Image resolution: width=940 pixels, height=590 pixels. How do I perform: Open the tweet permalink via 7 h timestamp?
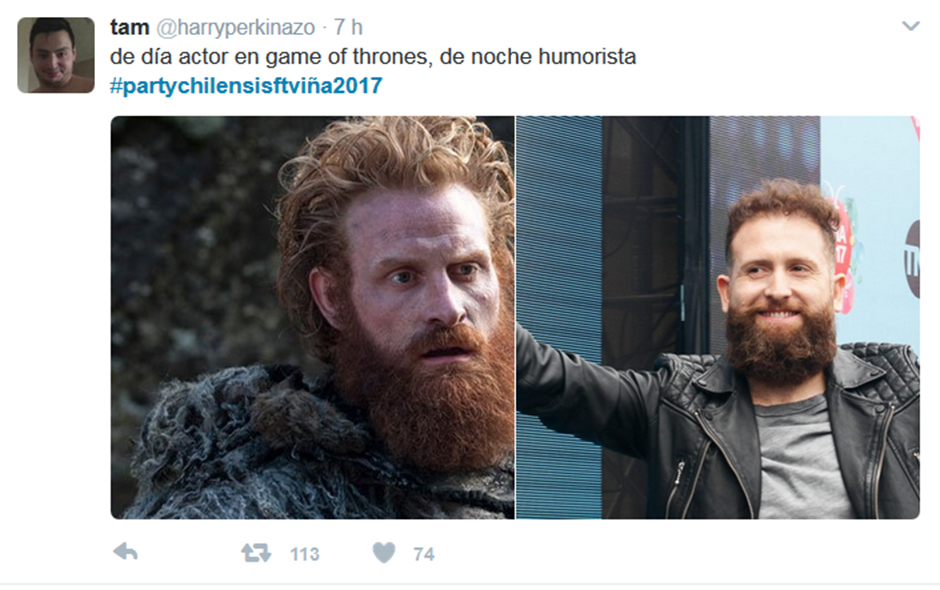(x=348, y=27)
